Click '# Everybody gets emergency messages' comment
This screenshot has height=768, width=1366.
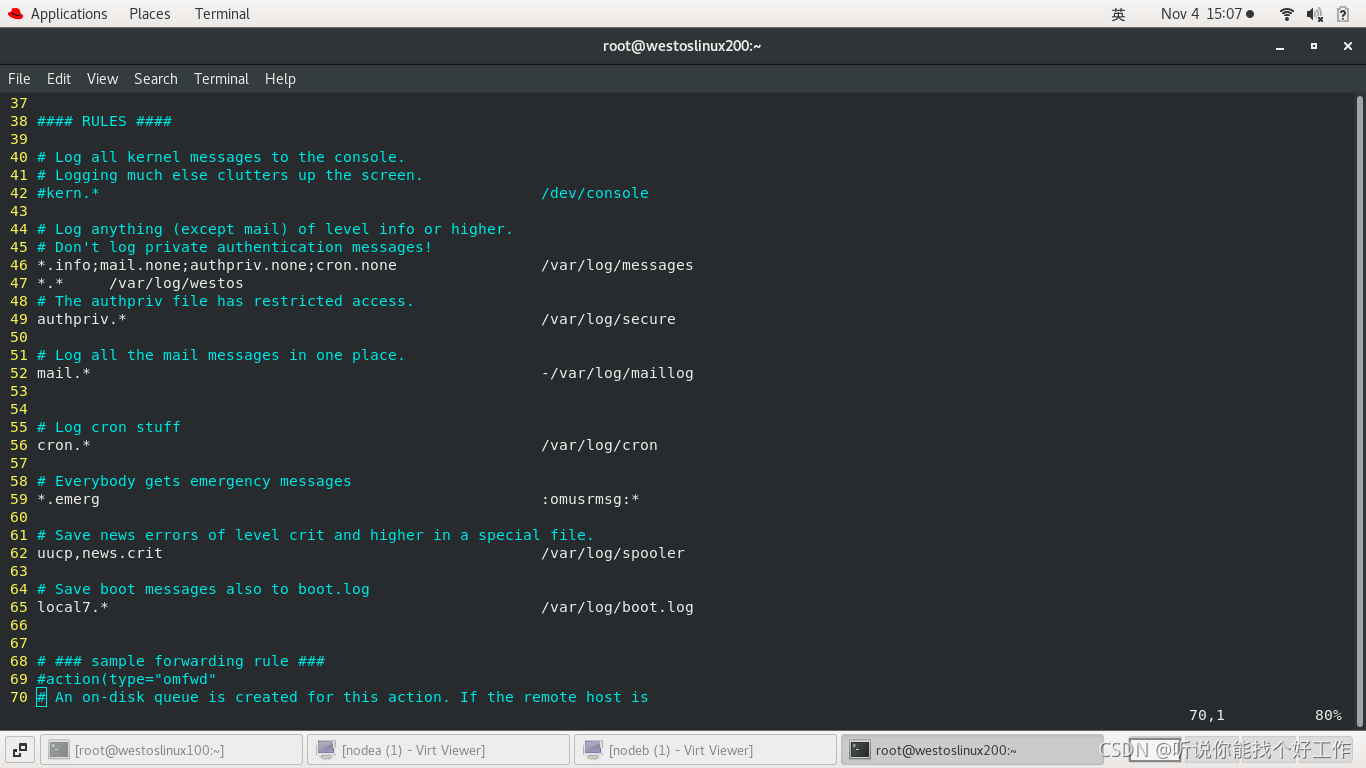[194, 481]
